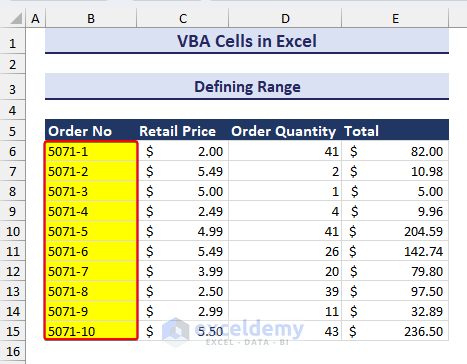
Task: Click the 'Defining Range' heading cell
Action: coord(247,87)
